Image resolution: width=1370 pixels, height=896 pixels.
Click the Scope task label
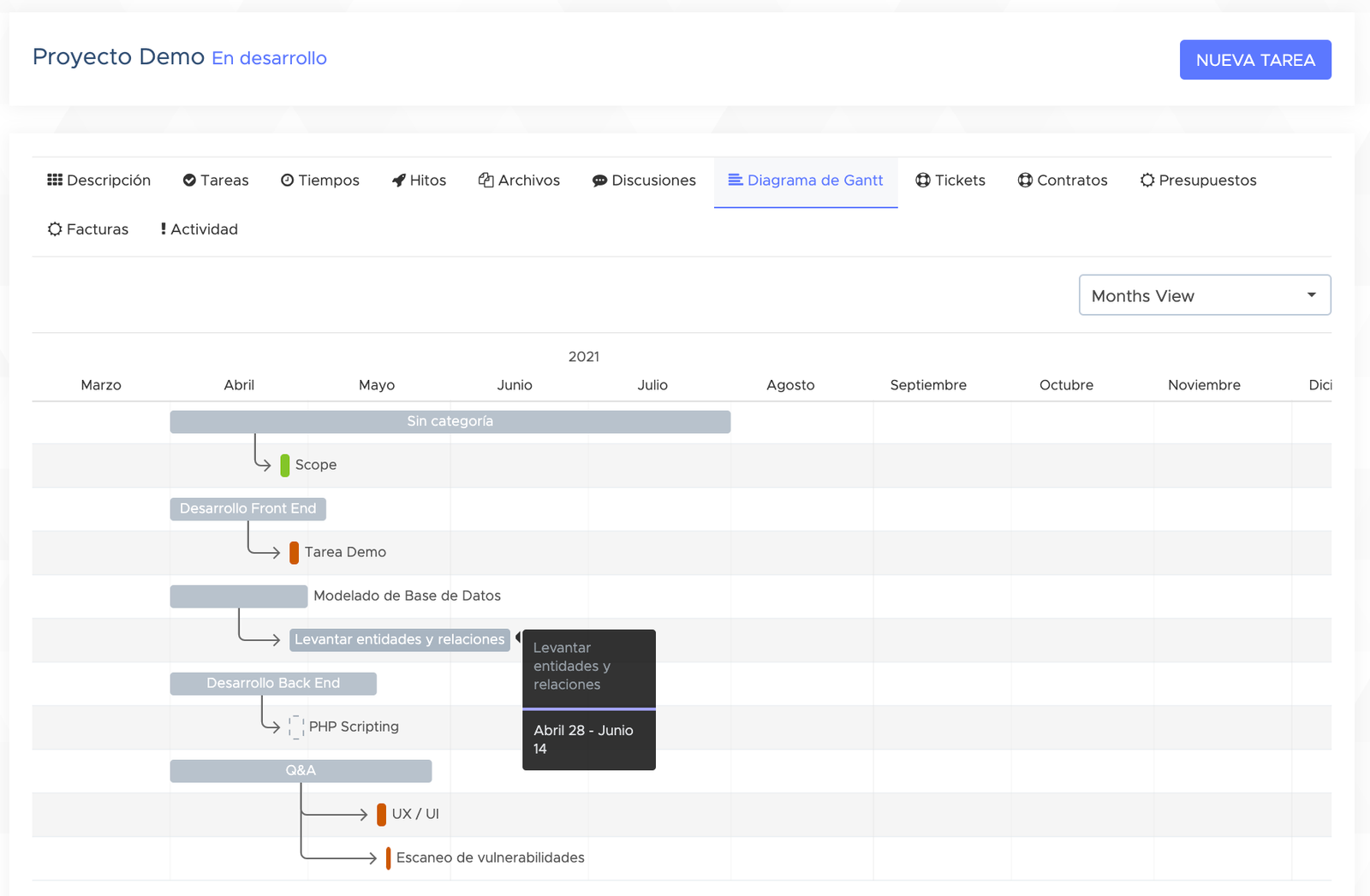(x=316, y=465)
